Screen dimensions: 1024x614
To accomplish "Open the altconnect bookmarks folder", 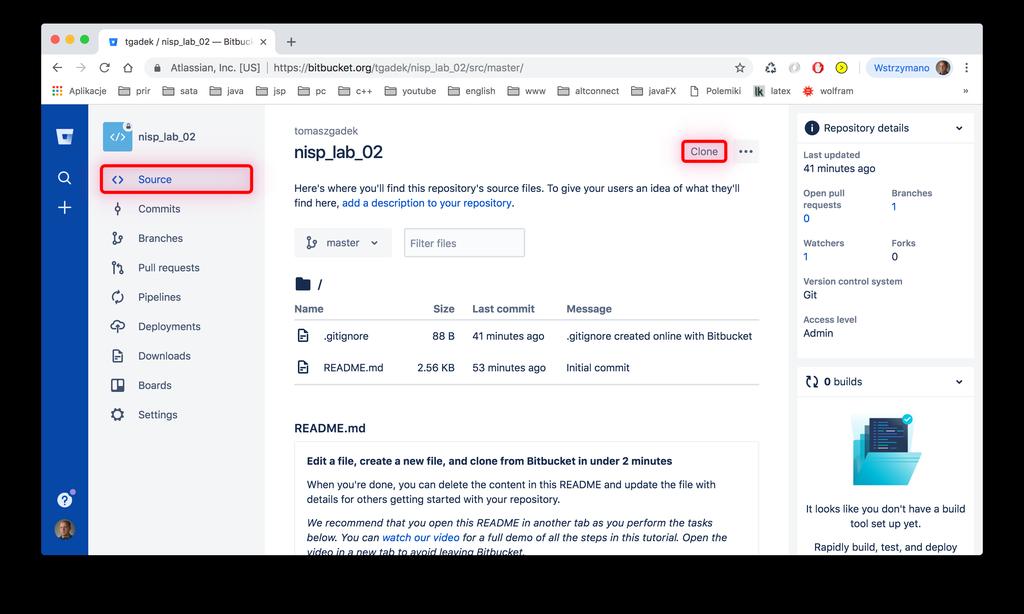I will 588,91.
